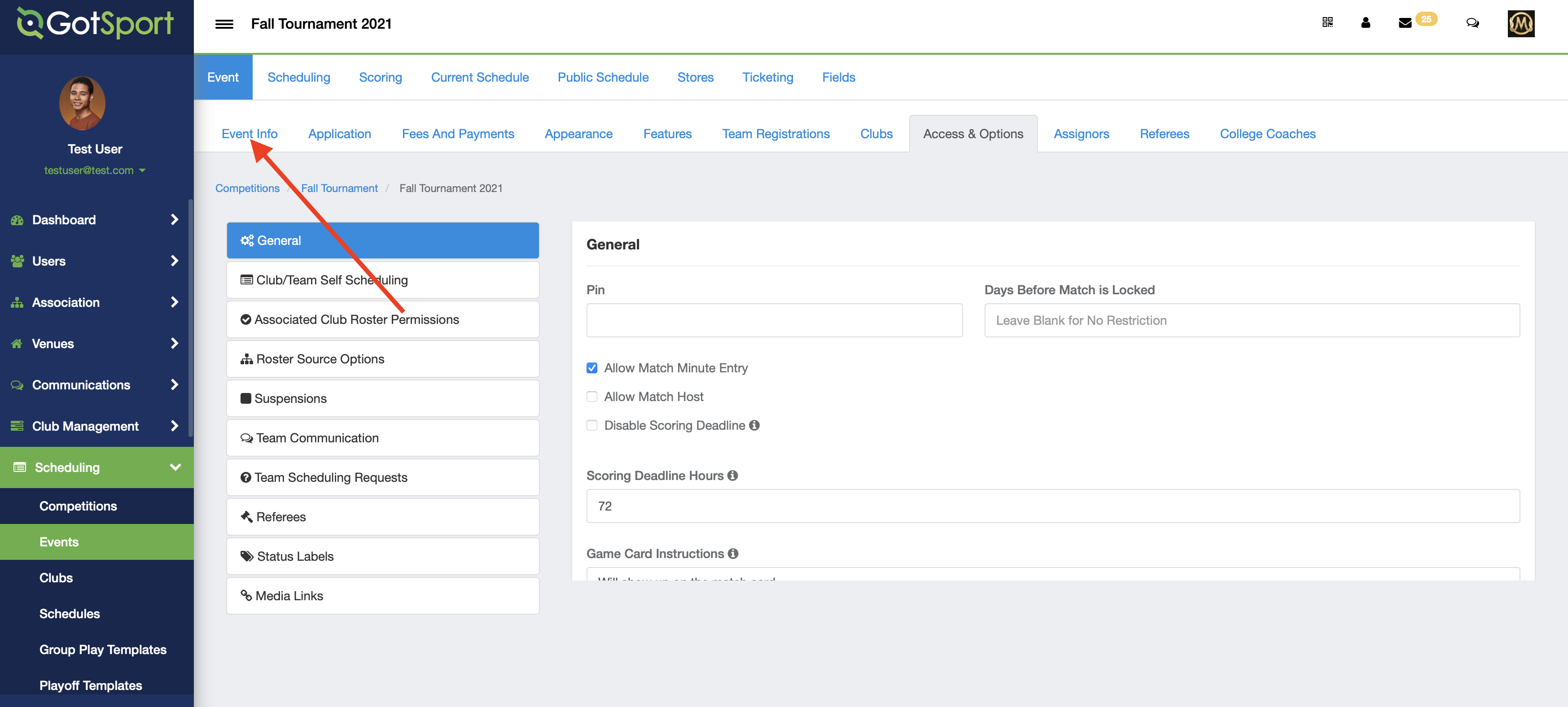Open the Suspensions section
The image size is (1568, 707).
click(383, 398)
